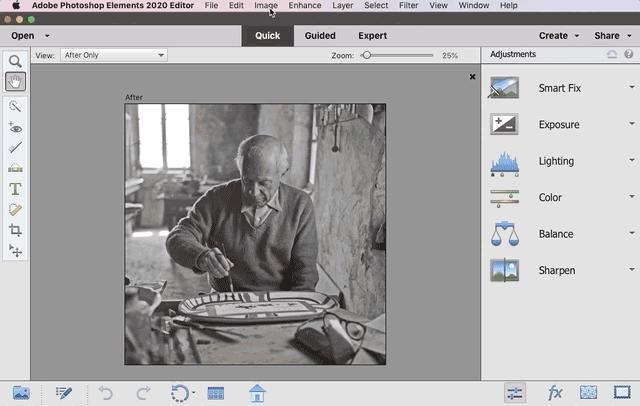640x406 pixels.
Task: Reset adjustments with the reset panel icon
Action: tap(611, 54)
